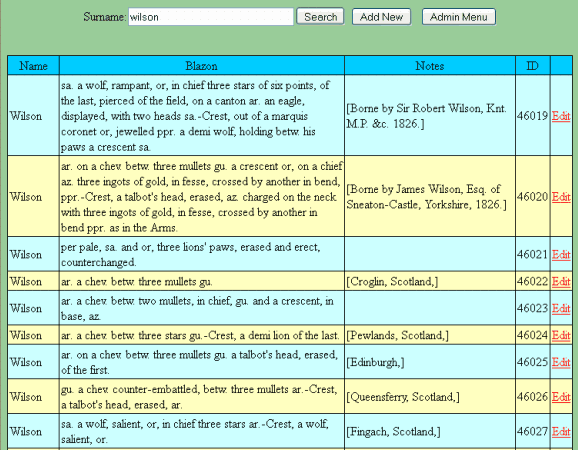Click the Name column header
Image resolution: width=578 pixels, height=450 pixels.
[x=34, y=66]
